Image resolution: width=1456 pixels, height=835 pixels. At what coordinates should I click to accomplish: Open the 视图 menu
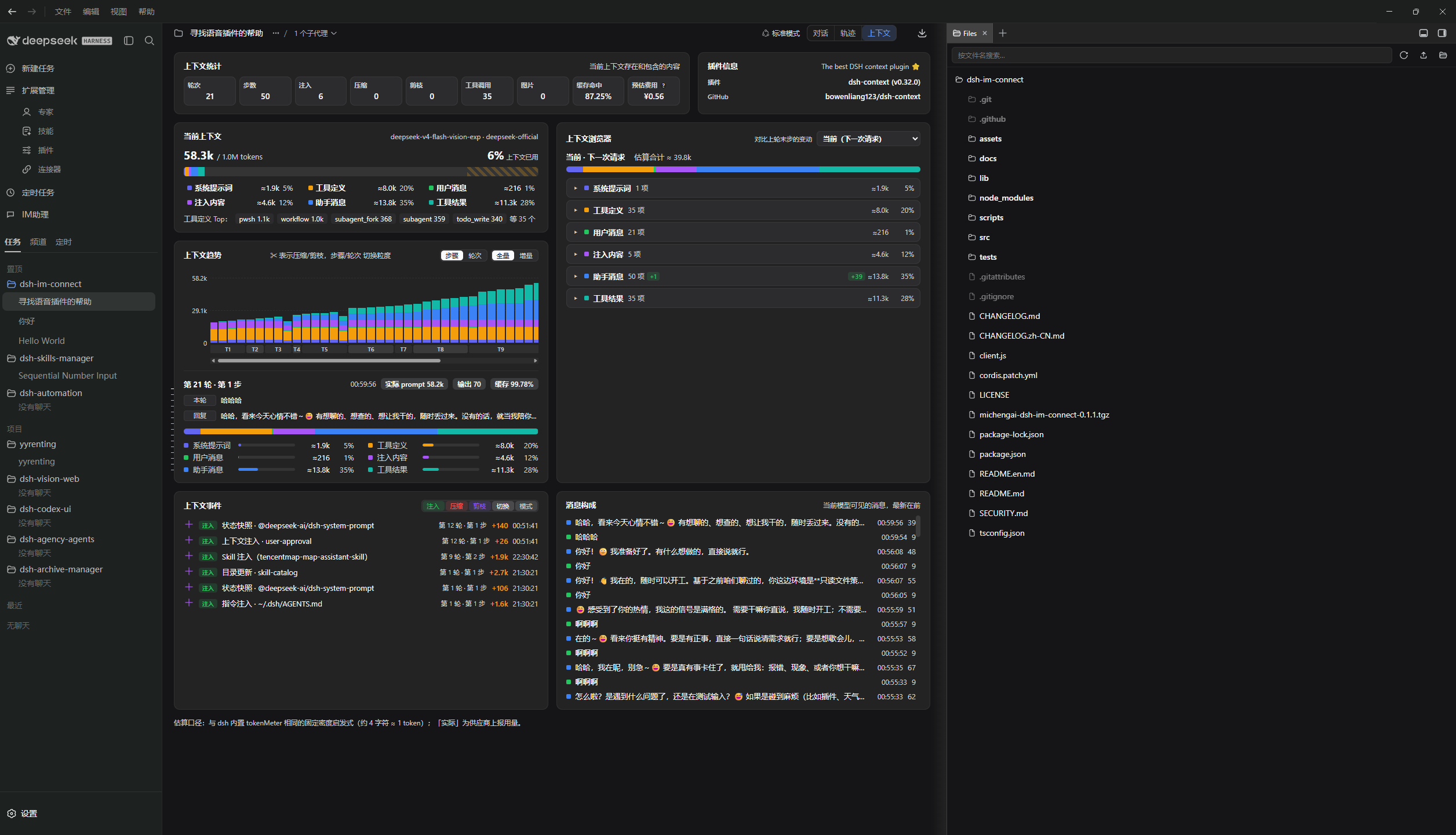tap(119, 12)
